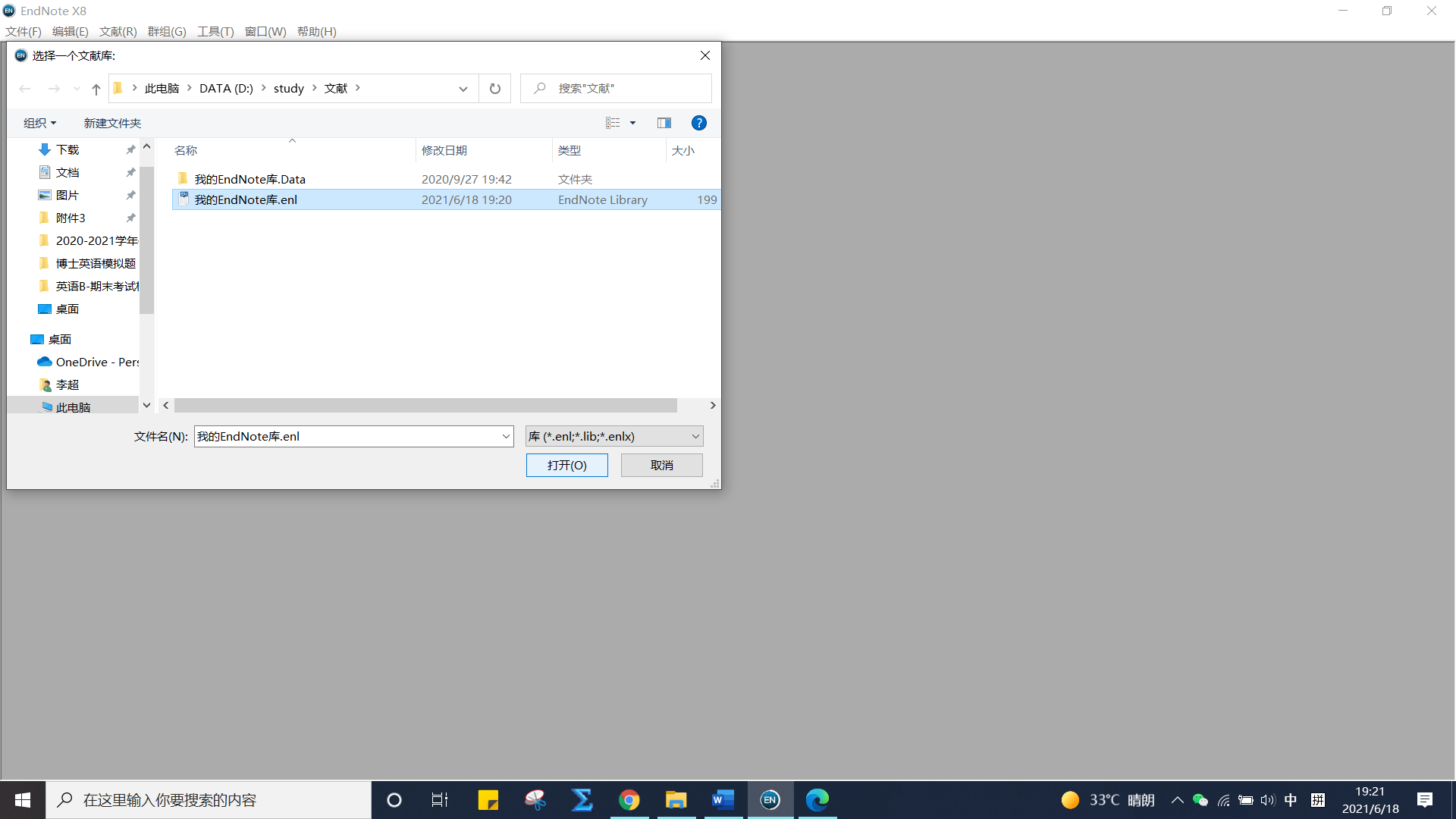
Task: Click the forward arrow in the dialog
Action: click(x=53, y=88)
